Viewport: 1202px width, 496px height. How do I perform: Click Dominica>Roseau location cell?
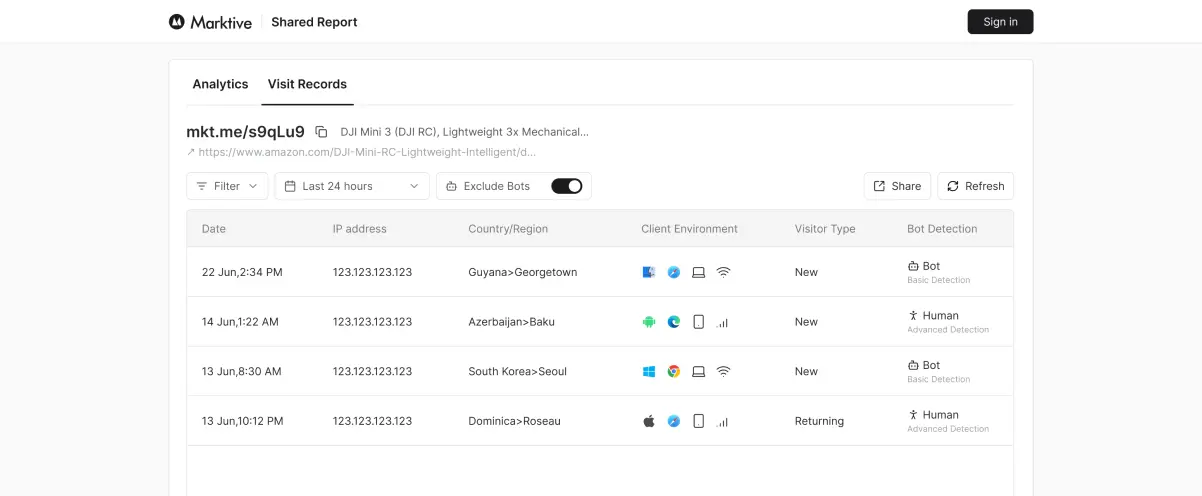click(514, 421)
